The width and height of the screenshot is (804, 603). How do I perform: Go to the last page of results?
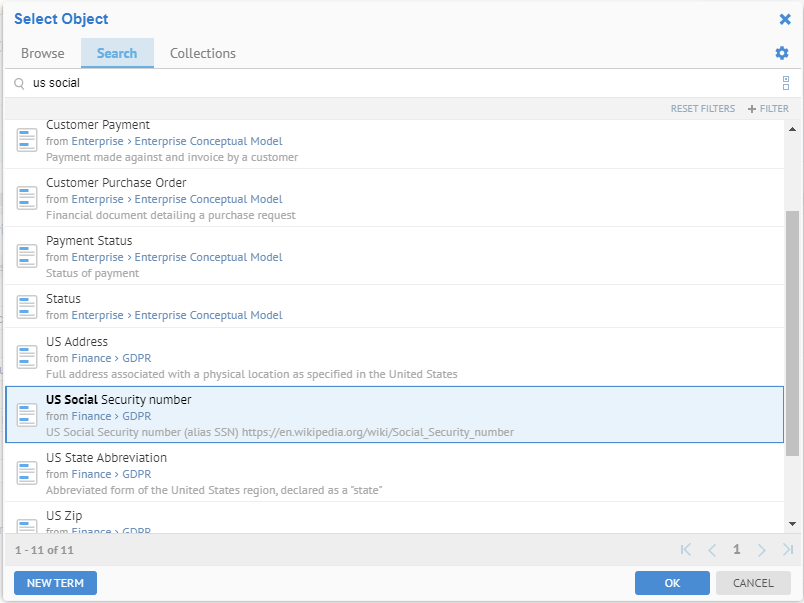pos(788,550)
